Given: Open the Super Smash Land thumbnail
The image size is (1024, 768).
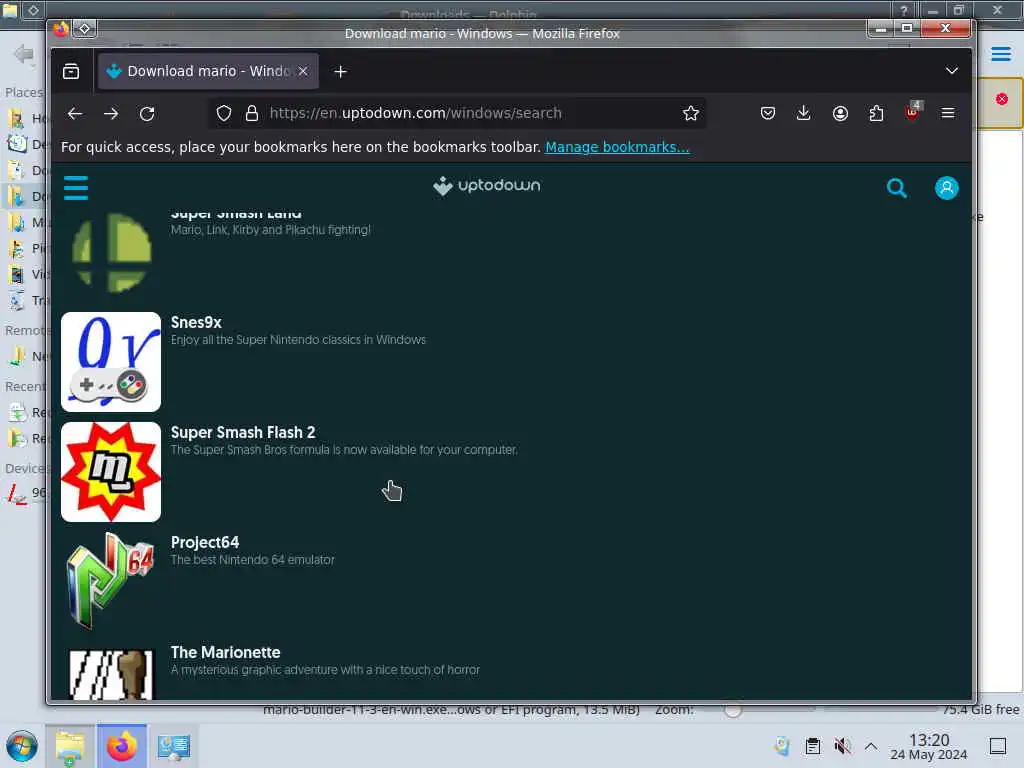Looking at the screenshot, I should point(111,252).
